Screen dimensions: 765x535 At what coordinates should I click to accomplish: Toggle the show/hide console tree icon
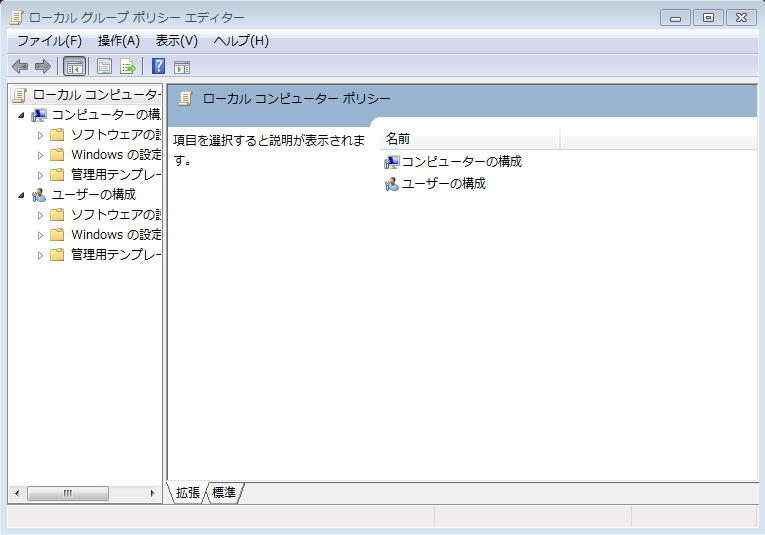75,66
